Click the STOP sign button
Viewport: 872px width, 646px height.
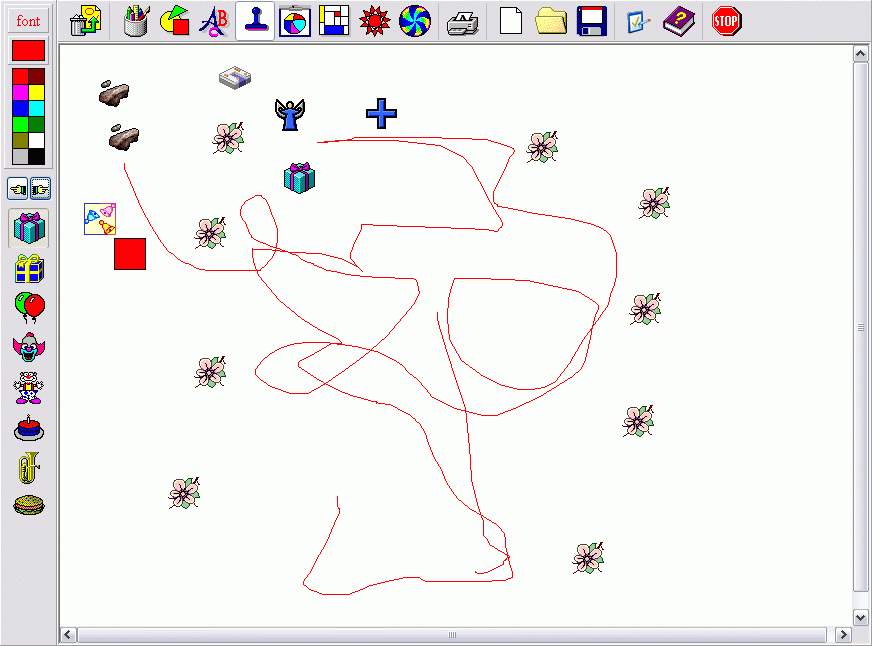tap(726, 21)
